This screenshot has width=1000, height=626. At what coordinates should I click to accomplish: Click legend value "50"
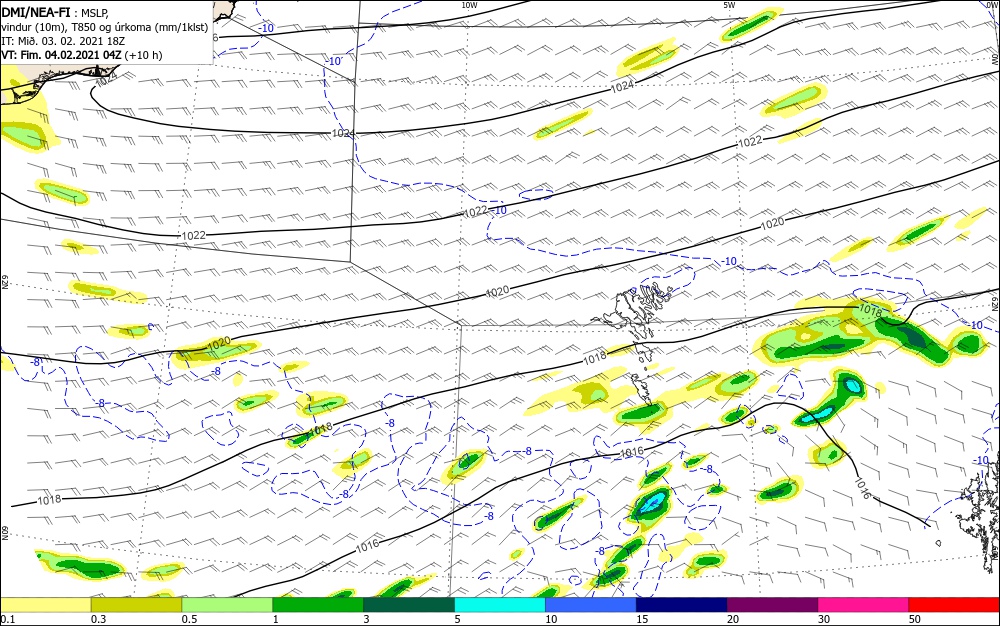pyautogui.click(x=915, y=620)
